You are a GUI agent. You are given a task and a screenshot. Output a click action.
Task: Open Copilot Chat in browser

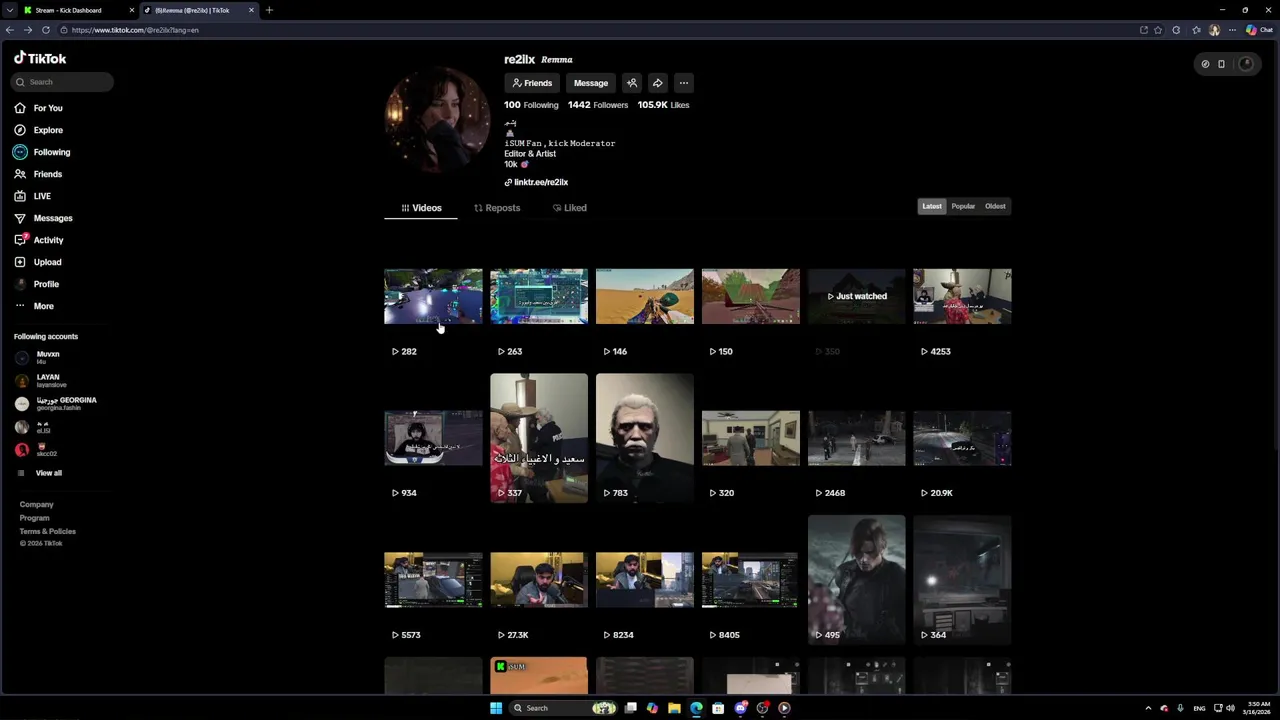(x=1259, y=30)
